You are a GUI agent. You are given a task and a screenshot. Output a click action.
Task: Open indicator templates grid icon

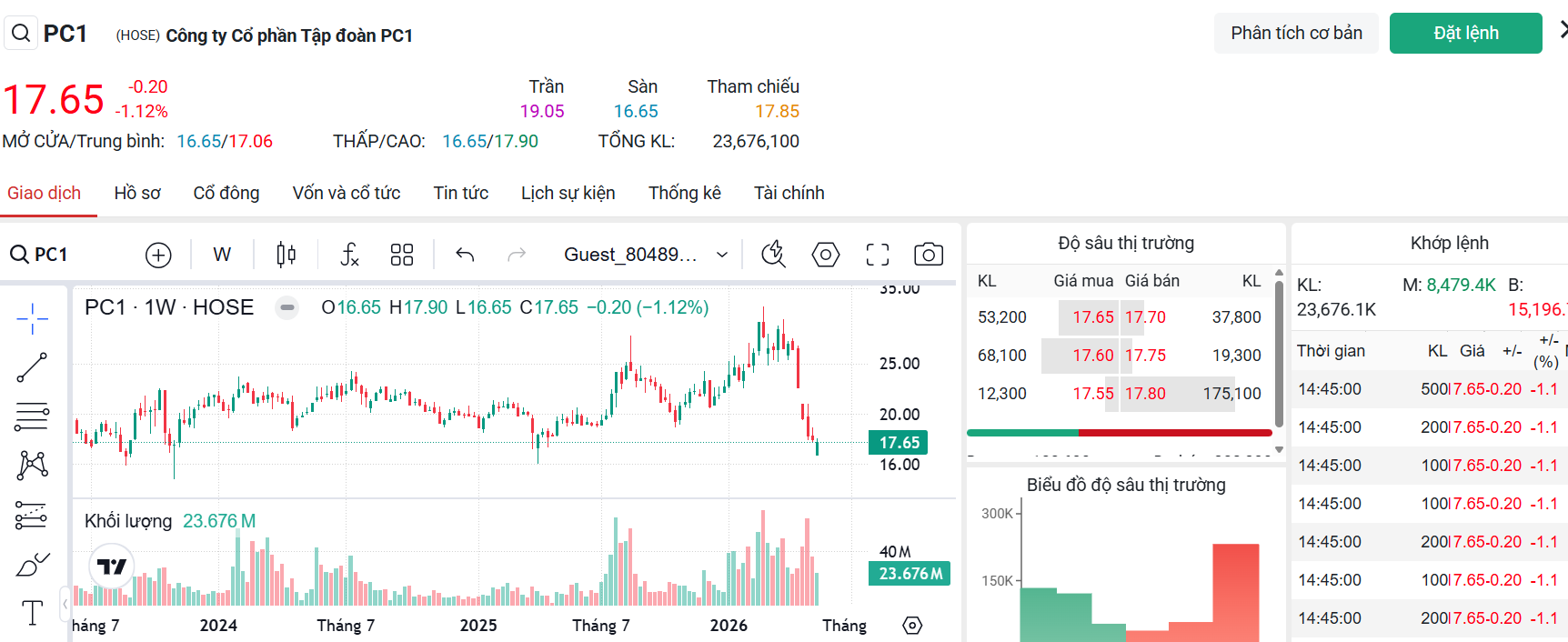402,255
